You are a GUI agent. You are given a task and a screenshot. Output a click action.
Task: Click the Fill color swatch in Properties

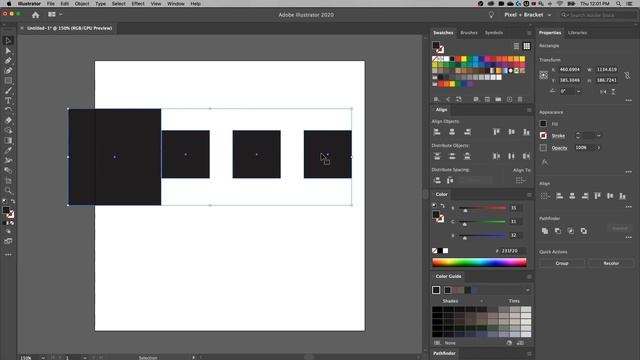[x=543, y=124]
